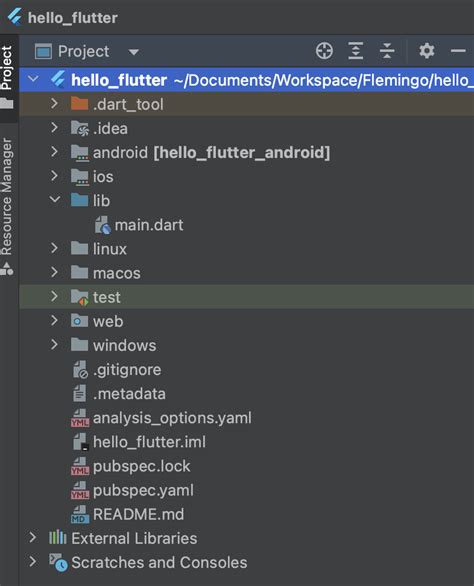Expand the macos folder chevron
This screenshot has height=586, width=474.
tap(55, 272)
